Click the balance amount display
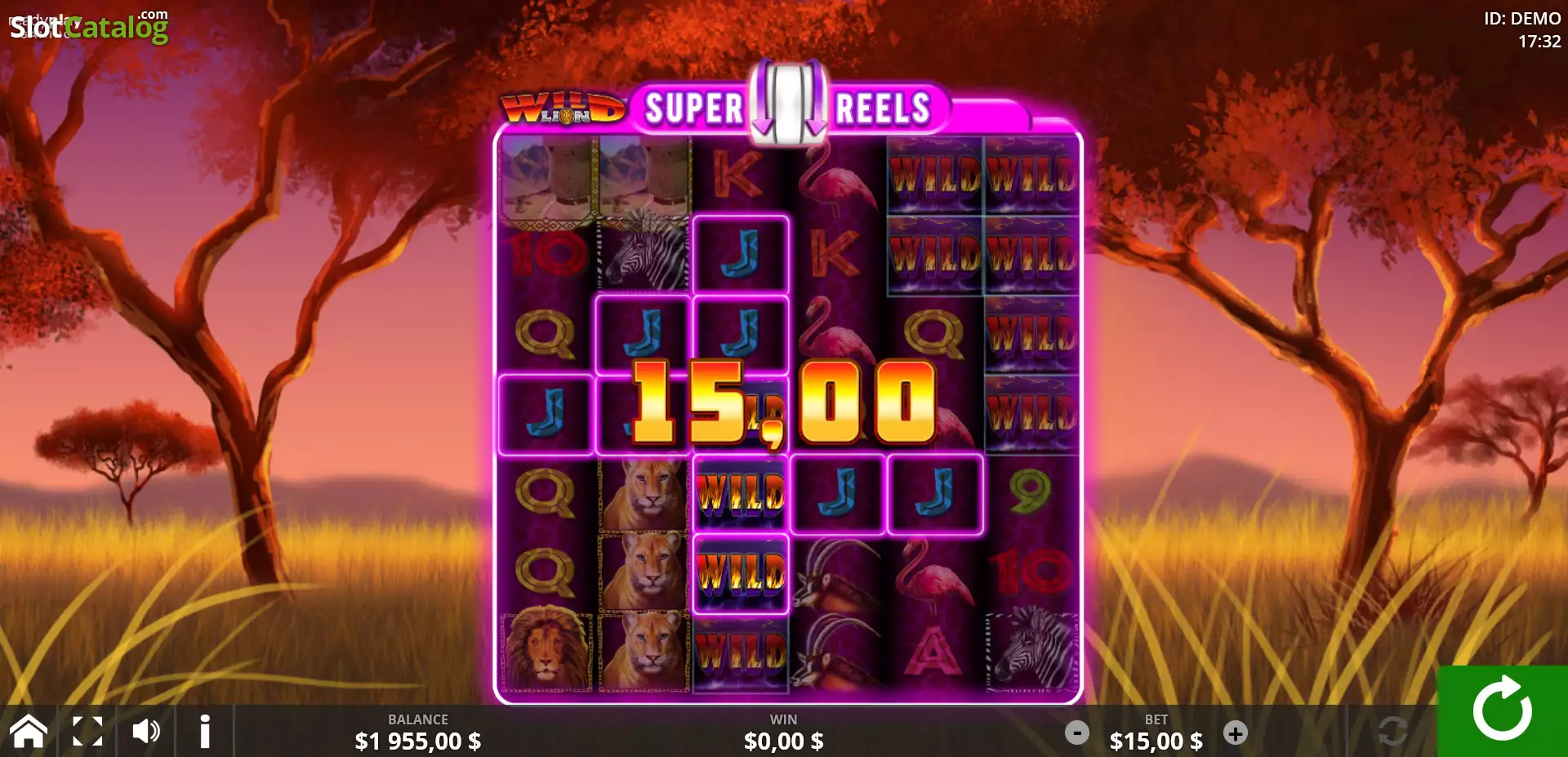This screenshot has height=757, width=1568. point(417,741)
